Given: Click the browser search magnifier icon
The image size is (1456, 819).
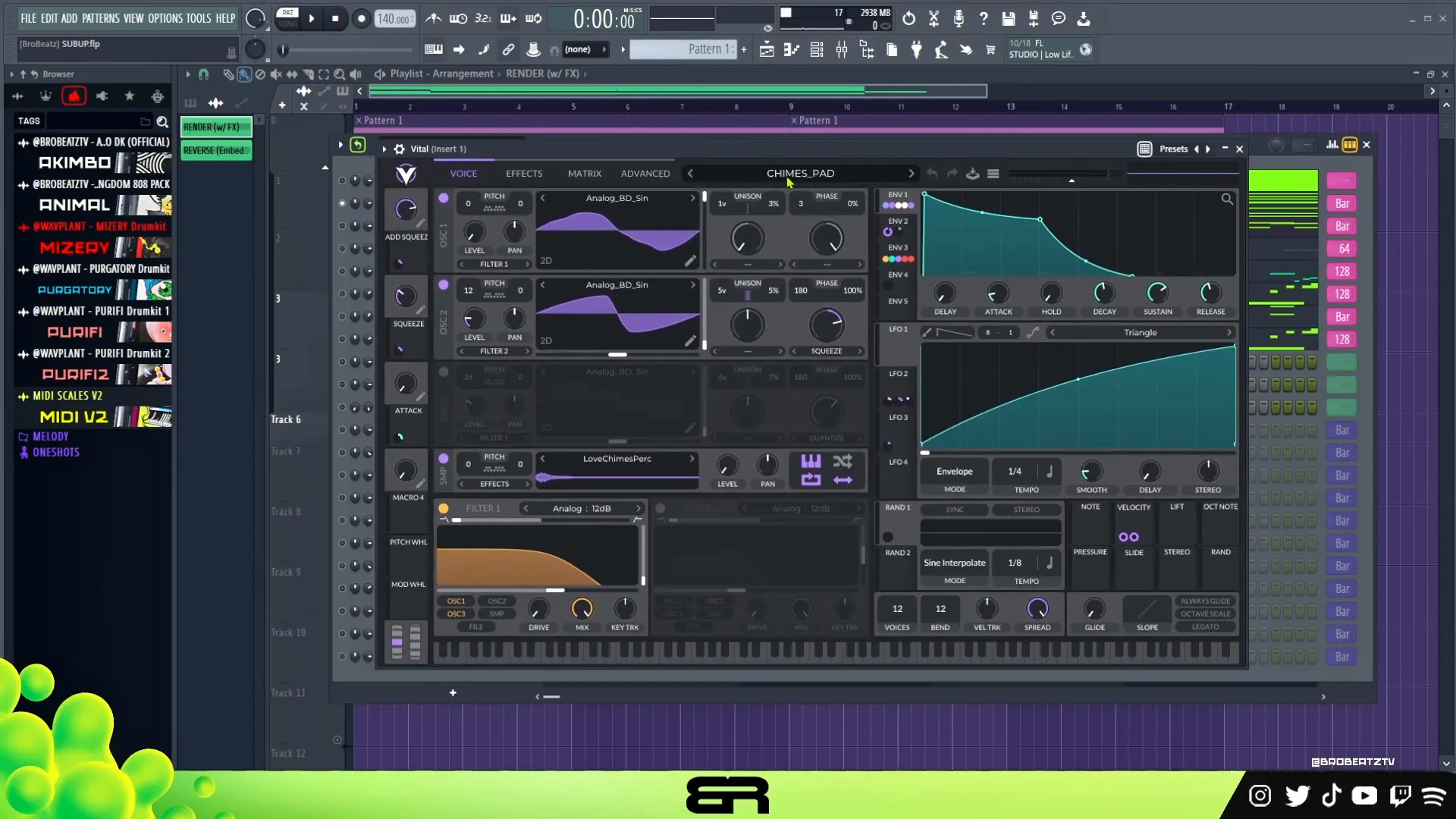Looking at the screenshot, I should pyautogui.click(x=162, y=121).
